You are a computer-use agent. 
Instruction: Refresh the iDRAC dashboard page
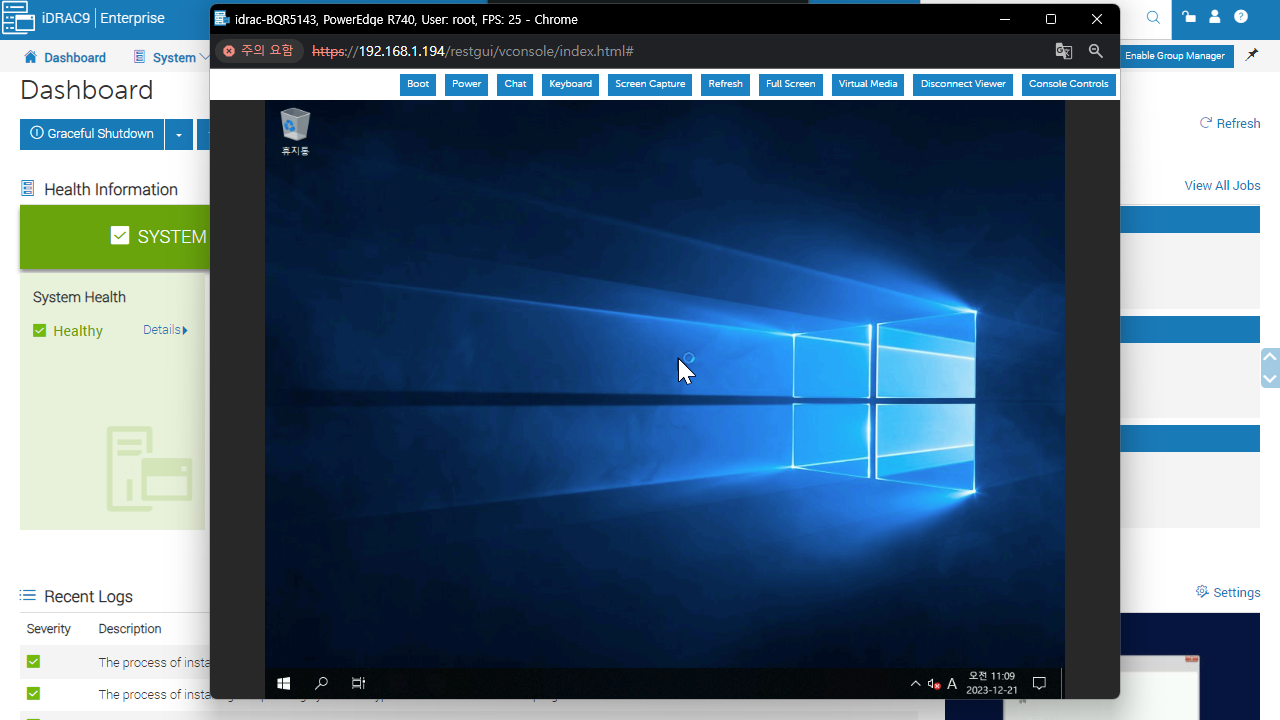click(x=1230, y=123)
